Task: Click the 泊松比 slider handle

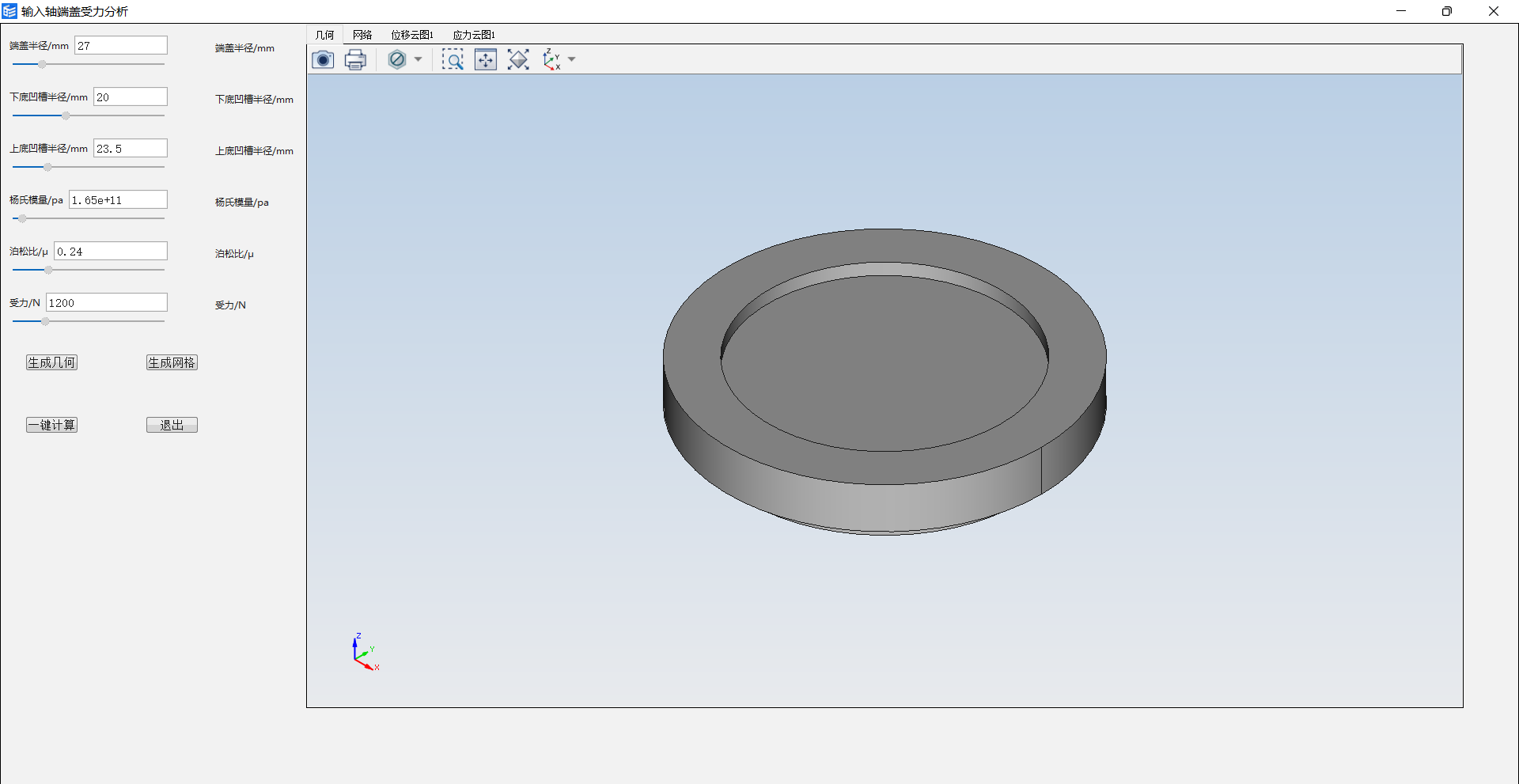Action: coord(48,270)
